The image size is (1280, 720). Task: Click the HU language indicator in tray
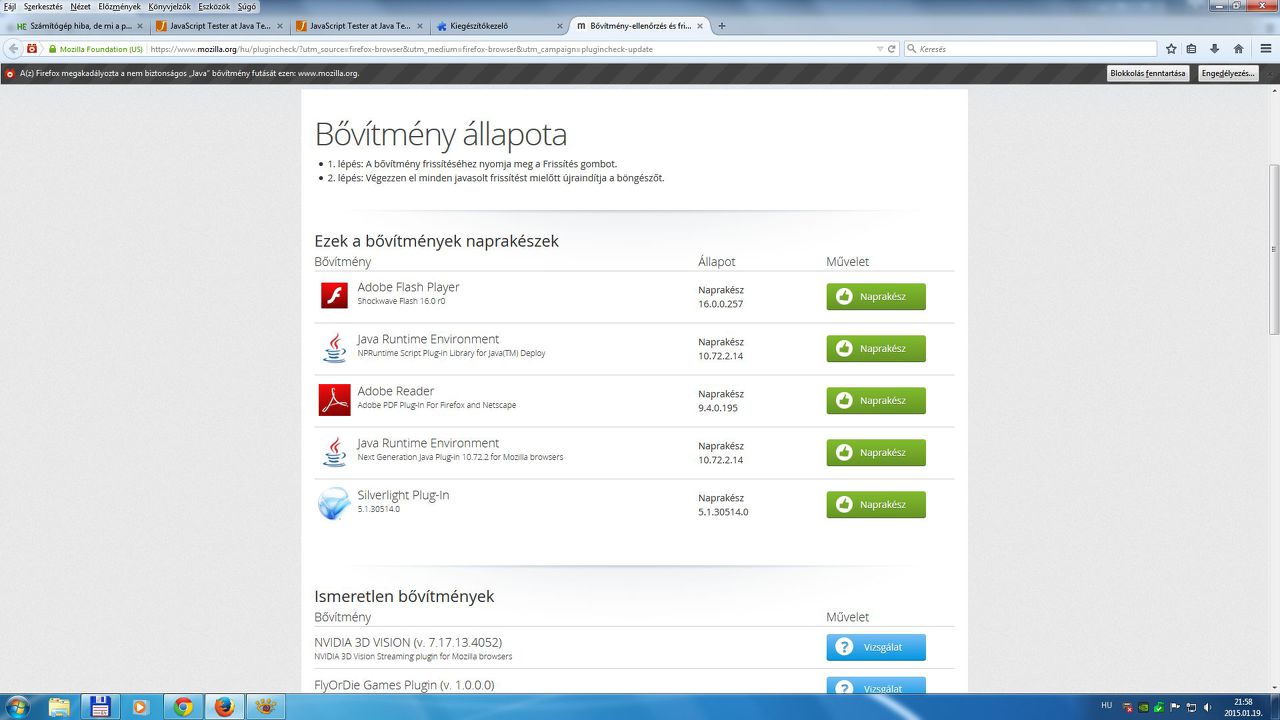(x=1106, y=704)
